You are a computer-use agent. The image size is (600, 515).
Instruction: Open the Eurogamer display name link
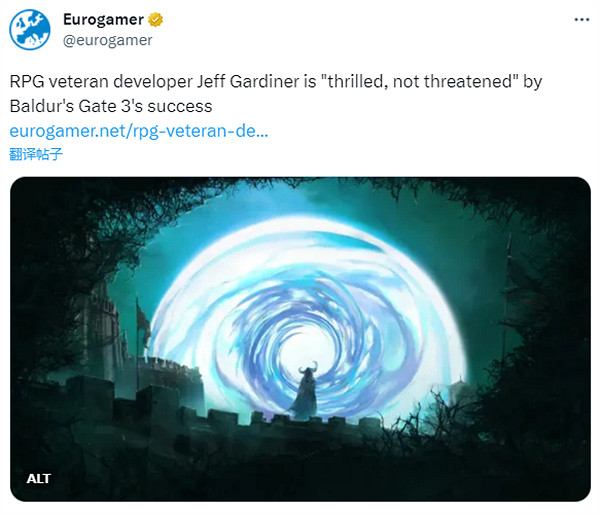click(x=103, y=19)
